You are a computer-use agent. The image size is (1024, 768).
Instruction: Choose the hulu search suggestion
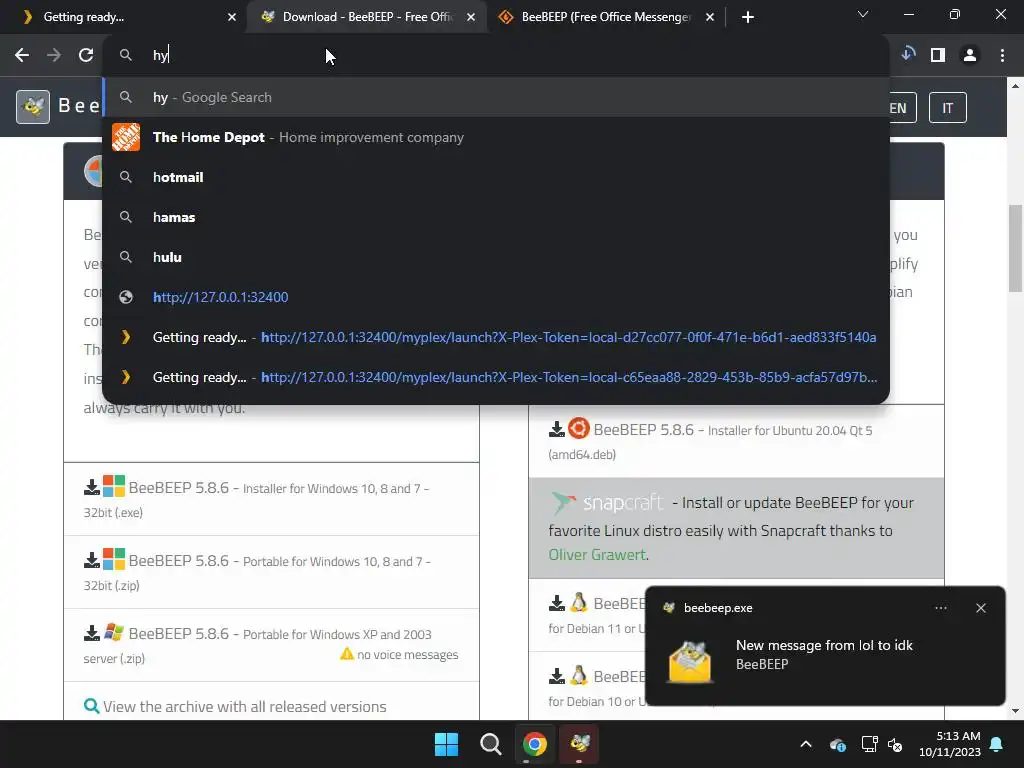click(496, 257)
